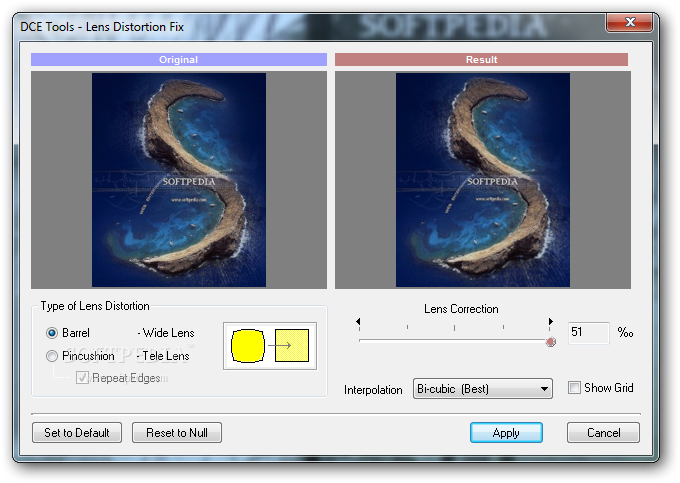Click the lens correction value field showing 51
680x483 pixels.
[x=588, y=333]
